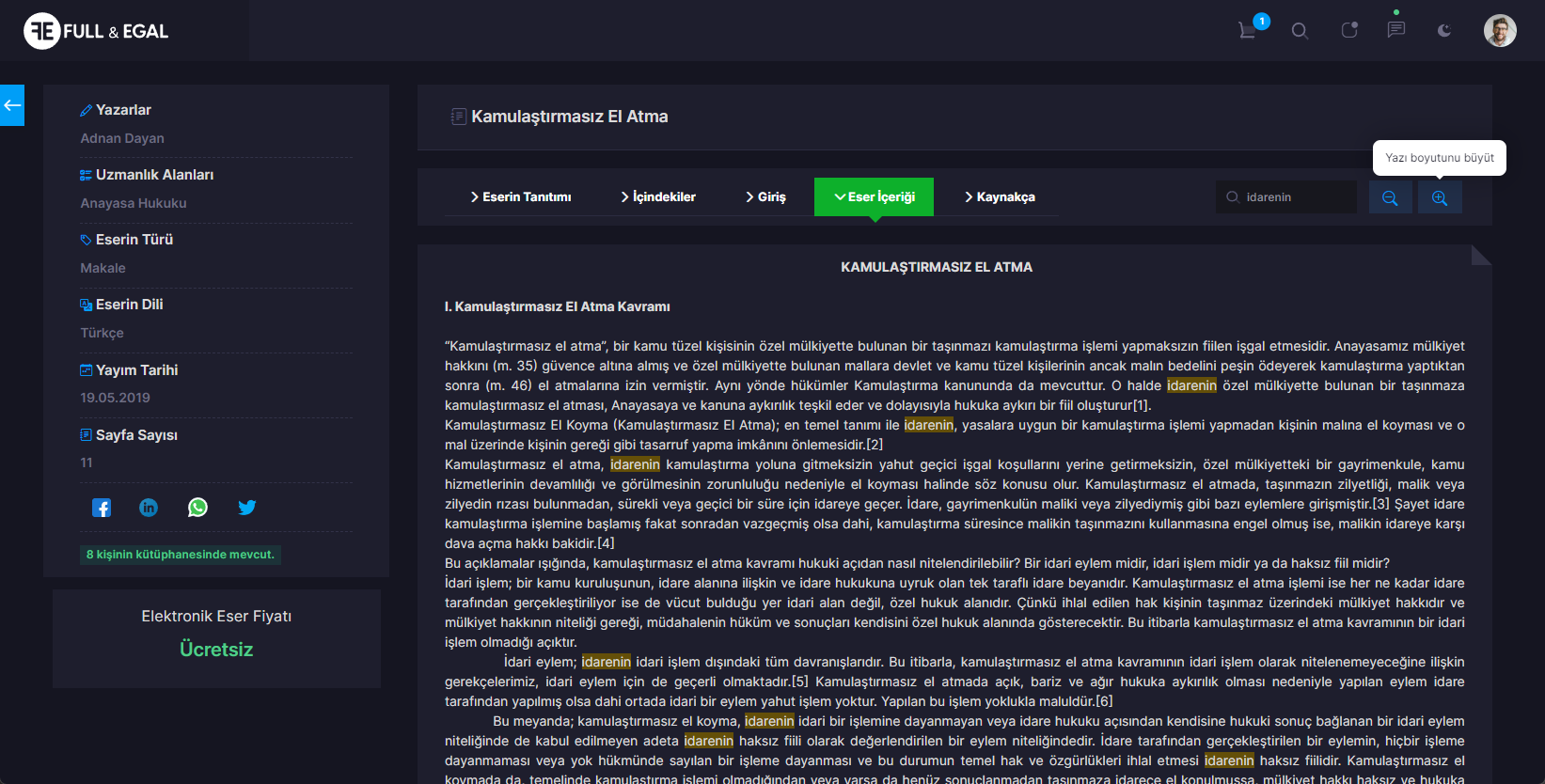Share the article on LinkedIn
Viewport: 1545px width, 784px height.
point(149,508)
